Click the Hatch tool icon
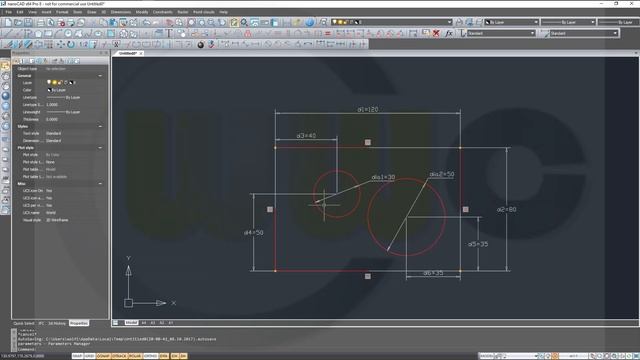This screenshot has width=640, height=360. (x=111, y=33)
